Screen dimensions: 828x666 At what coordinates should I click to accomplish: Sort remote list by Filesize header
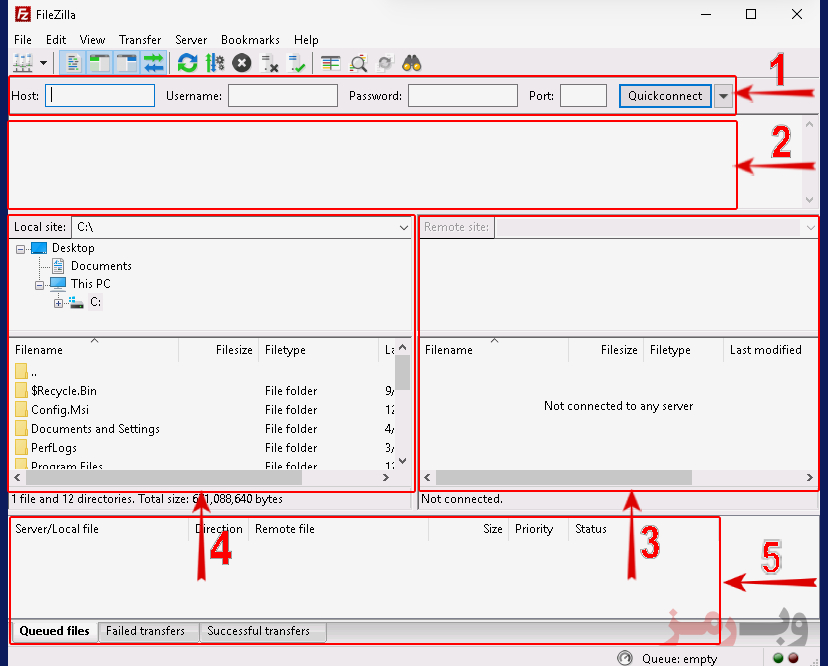coord(606,350)
